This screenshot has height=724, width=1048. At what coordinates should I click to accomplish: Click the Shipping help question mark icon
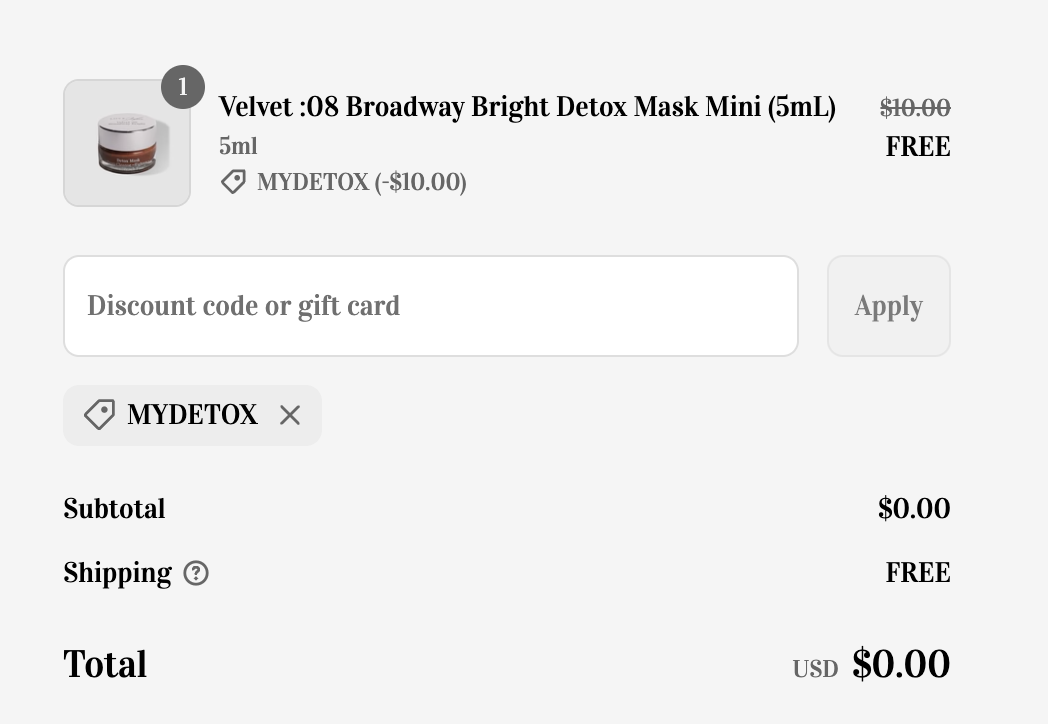click(x=197, y=573)
